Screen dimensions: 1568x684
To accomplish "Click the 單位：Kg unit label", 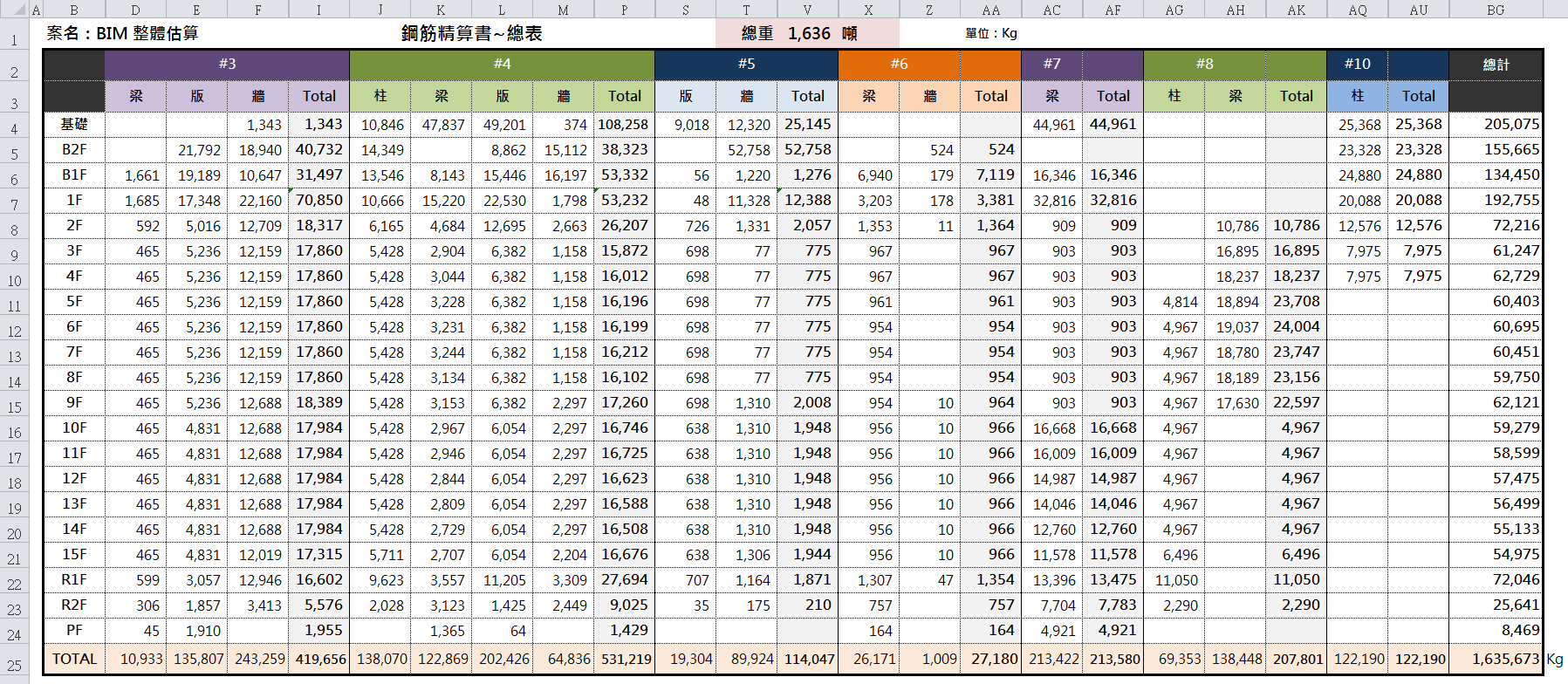I will [x=990, y=33].
